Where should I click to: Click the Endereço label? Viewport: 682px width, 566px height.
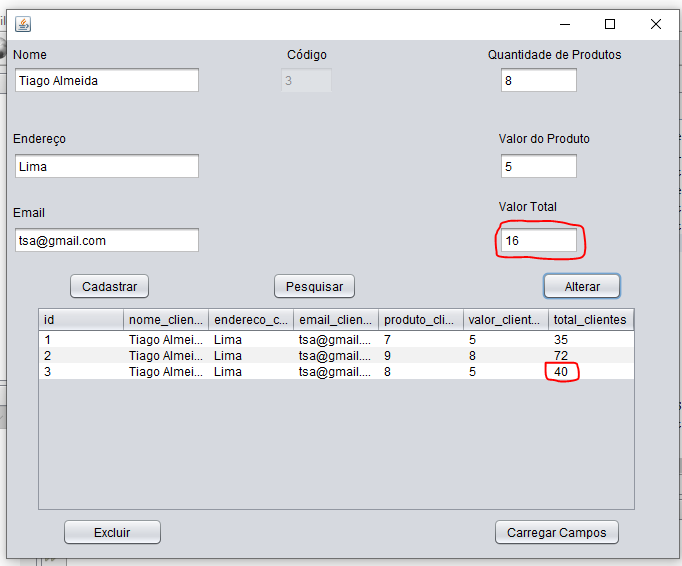click(39, 139)
